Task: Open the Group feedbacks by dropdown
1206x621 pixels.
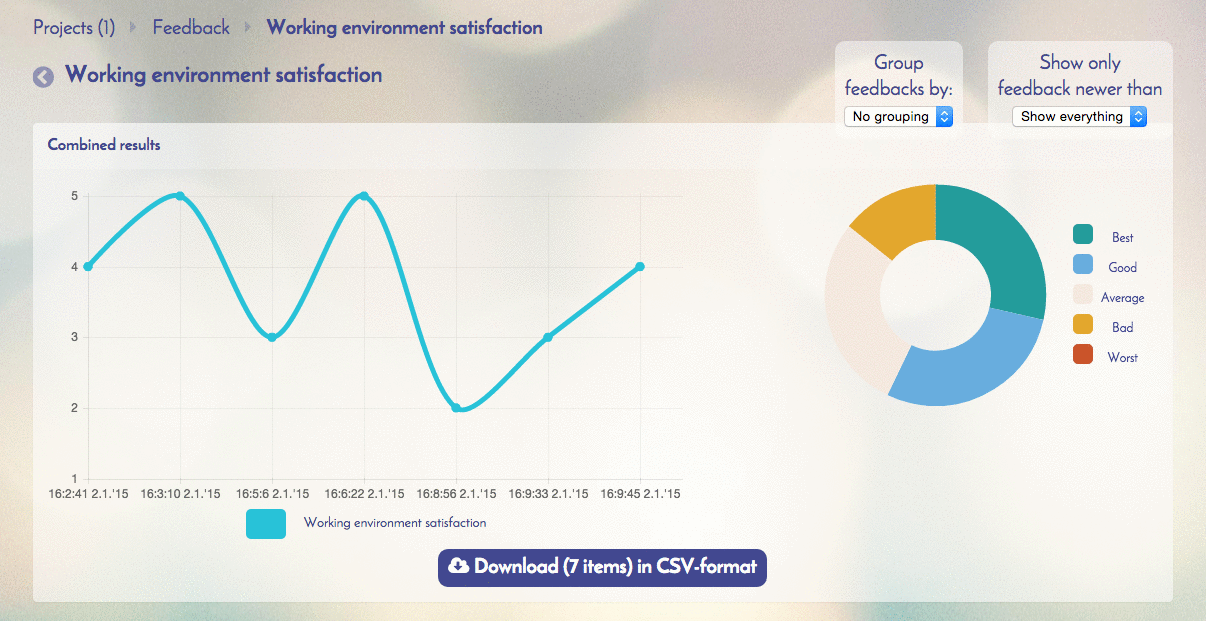Action: click(898, 117)
